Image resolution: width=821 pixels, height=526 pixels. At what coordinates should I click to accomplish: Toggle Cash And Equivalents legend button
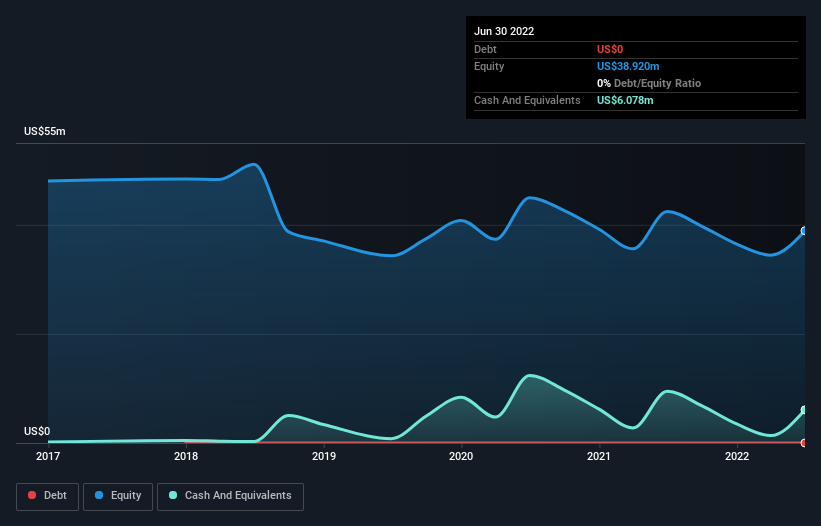[230, 496]
